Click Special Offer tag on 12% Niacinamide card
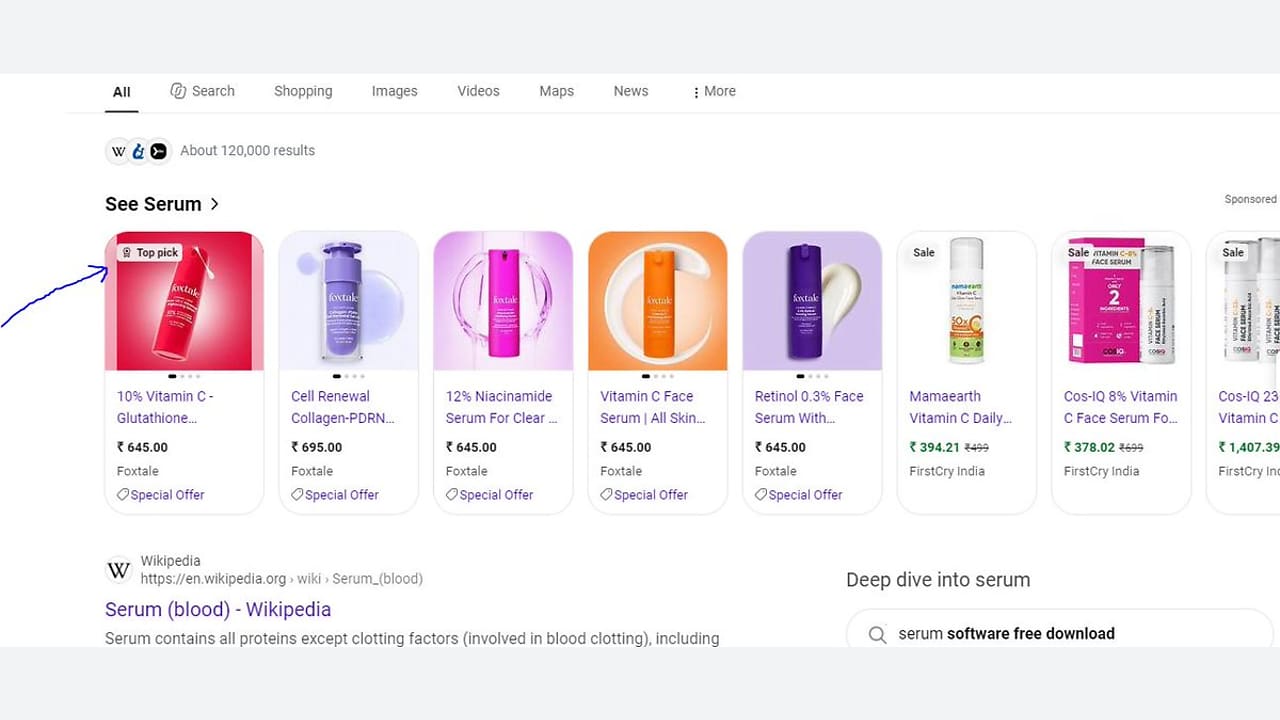Viewport: 1280px width, 720px height. [x=490, y=495]
